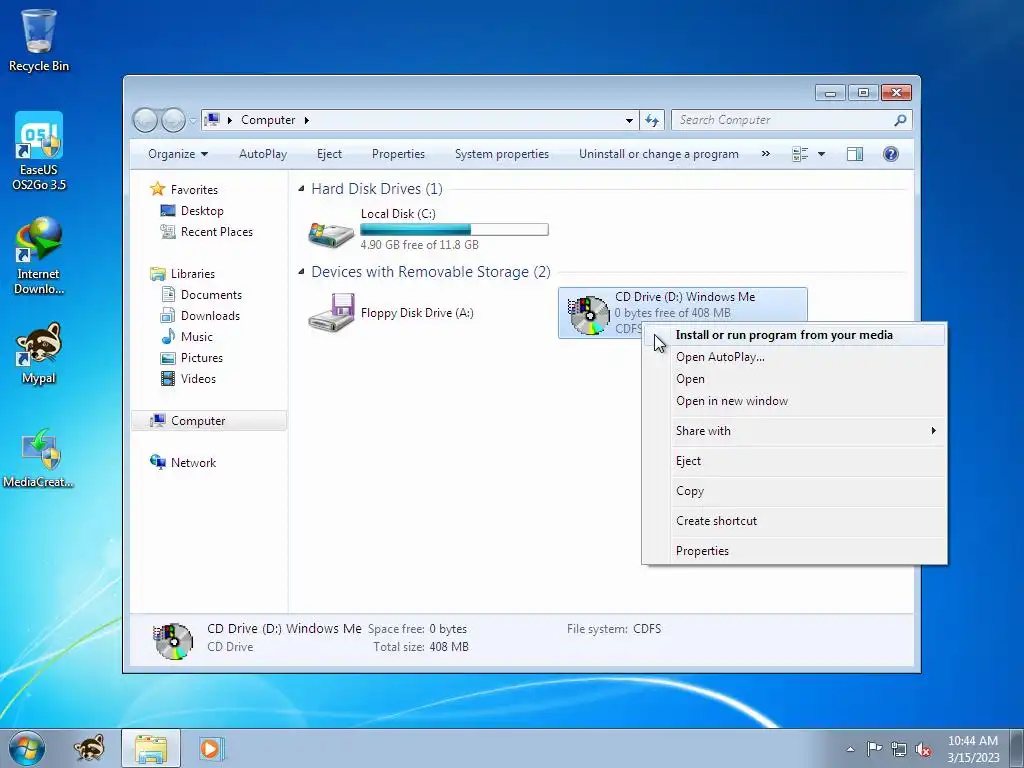Launch the Mypal desktop shortcut
Viewport: 1024px width, 768px height.
pyautogui.click(x=39, y=353)
